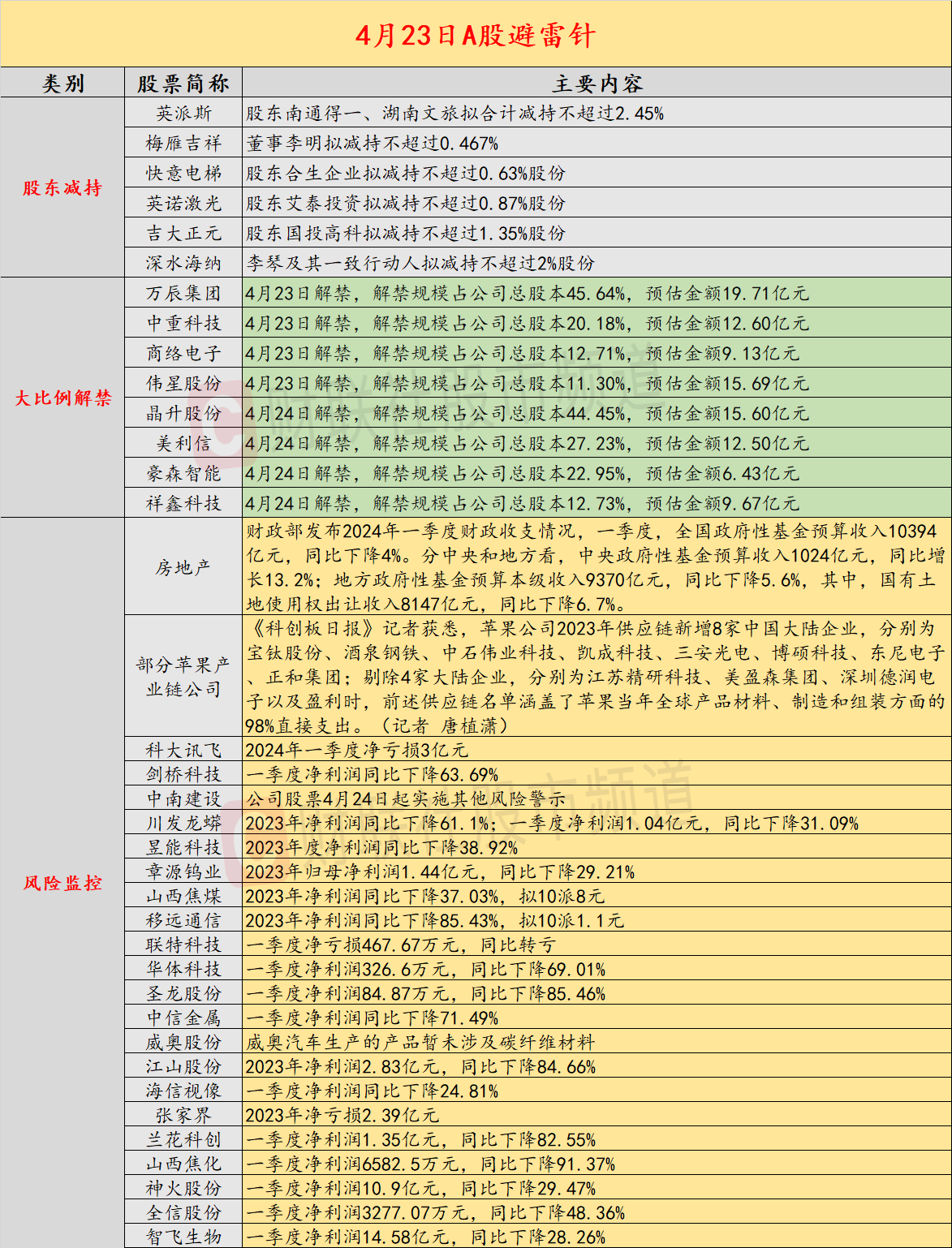Click 2024年一季度净亏损3亿元 cell
952x1248 pixels.
pos(597,750)
